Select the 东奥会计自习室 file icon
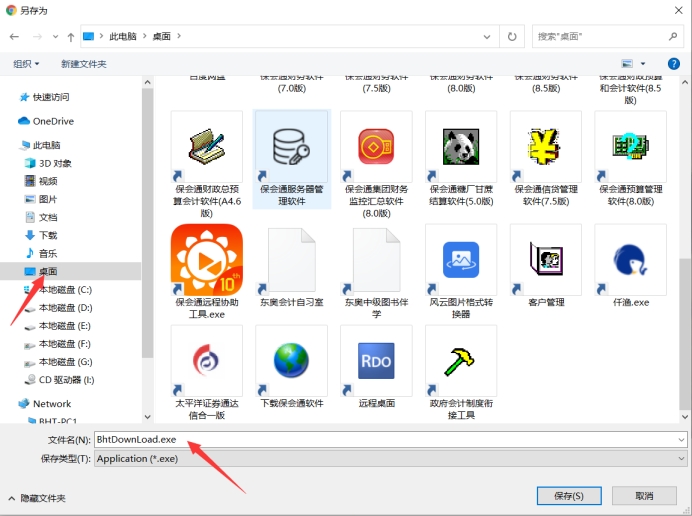Image resolution: width=692 pixels, height=516 pixels. point(291,260)
